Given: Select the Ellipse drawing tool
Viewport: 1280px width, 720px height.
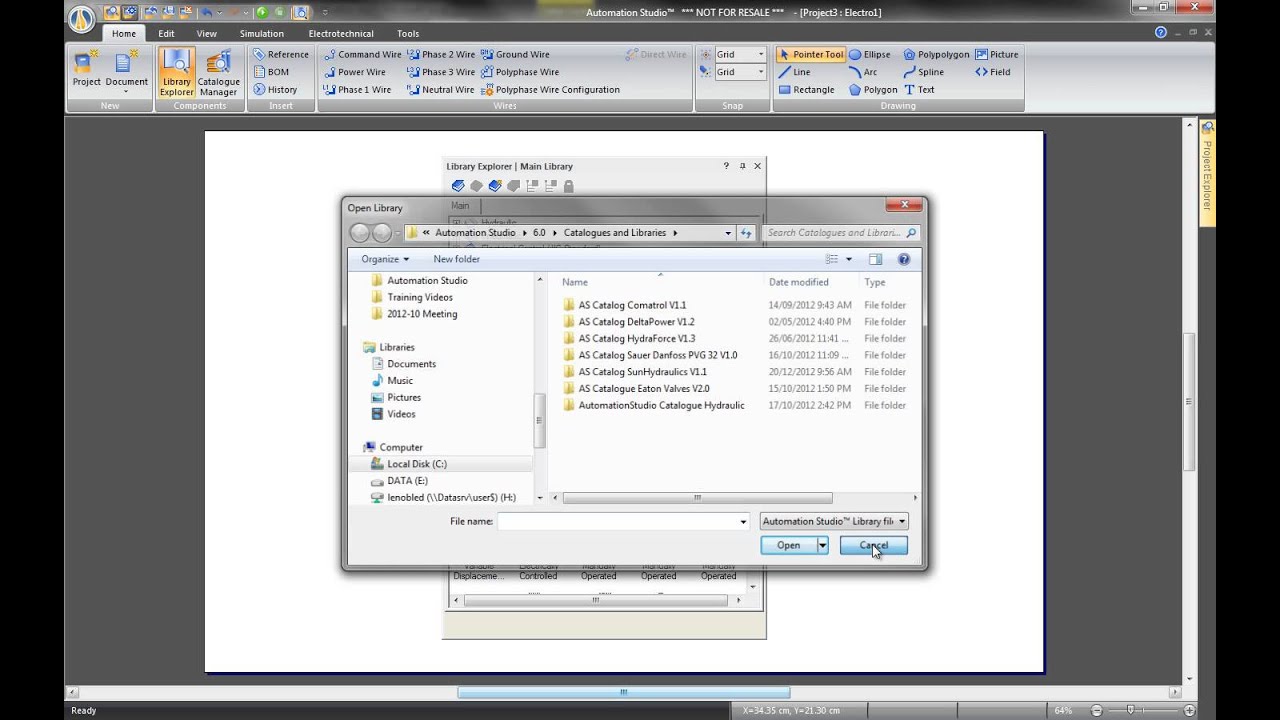Looking at the screenshot, I should pos(869,54).
